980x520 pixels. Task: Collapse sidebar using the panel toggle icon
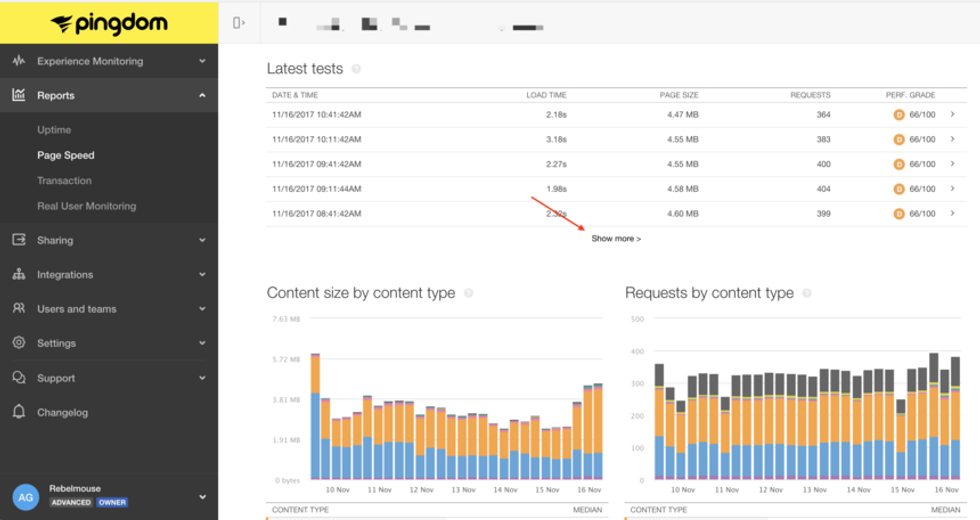[238, 23]
